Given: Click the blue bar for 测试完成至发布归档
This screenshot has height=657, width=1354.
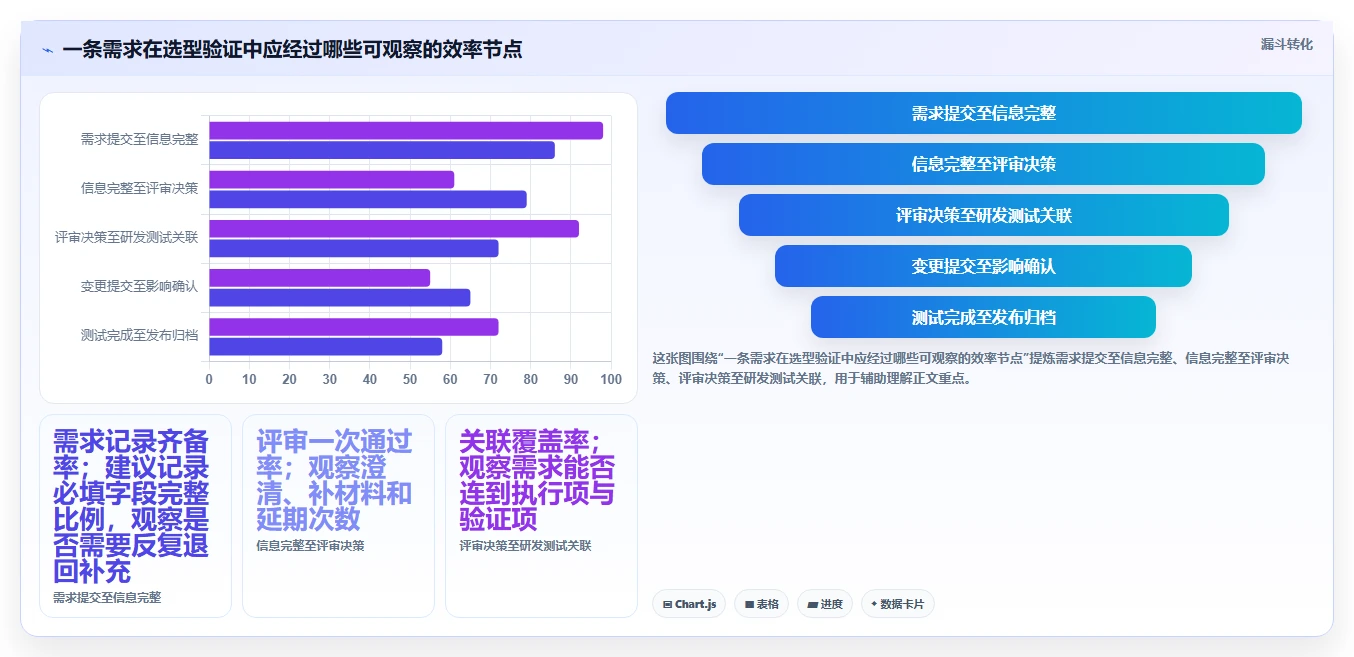Looking at the screenshot, I should pos(325,347).
